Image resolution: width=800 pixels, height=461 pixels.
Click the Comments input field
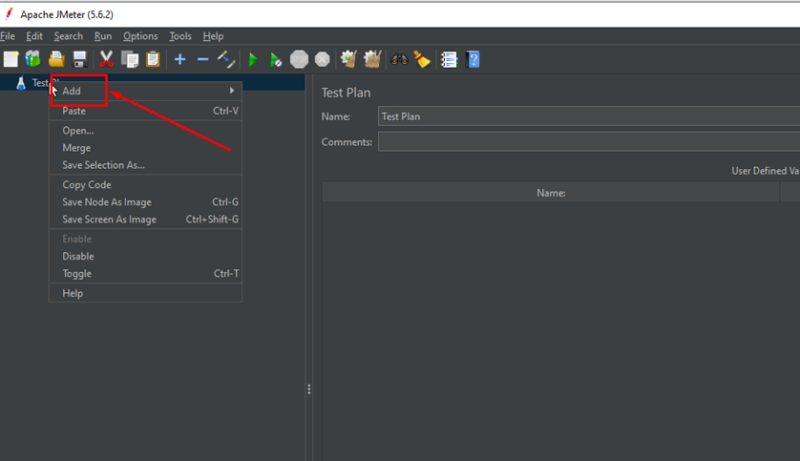pyautogui.click(x=589, y=142)
